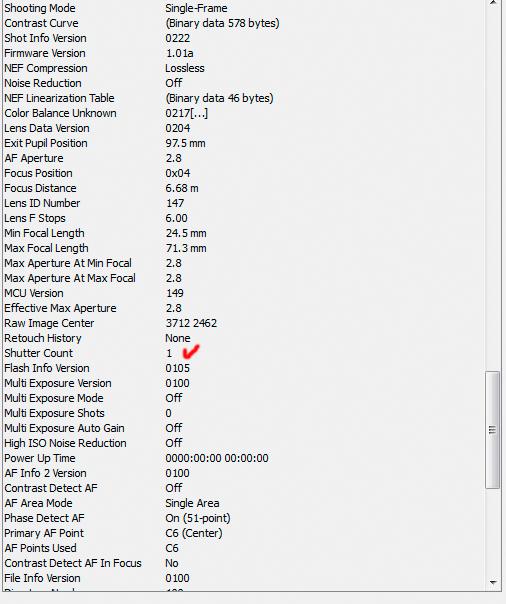Image resolution: width=506 pixels, height=604 pixels.
Task: Select the Multi Exposure Shots label
Action: coord(54,414)
